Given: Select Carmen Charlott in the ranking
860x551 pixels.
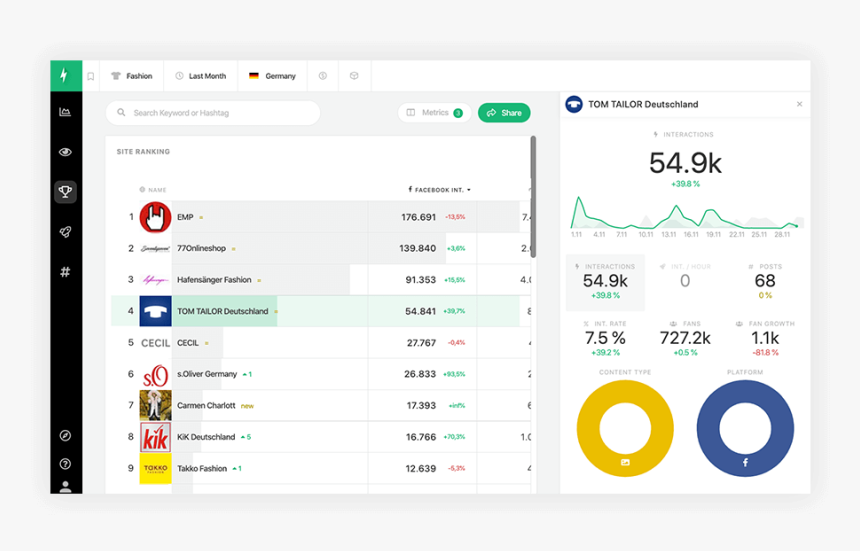Looking at the screenshot, I should 321,406.
